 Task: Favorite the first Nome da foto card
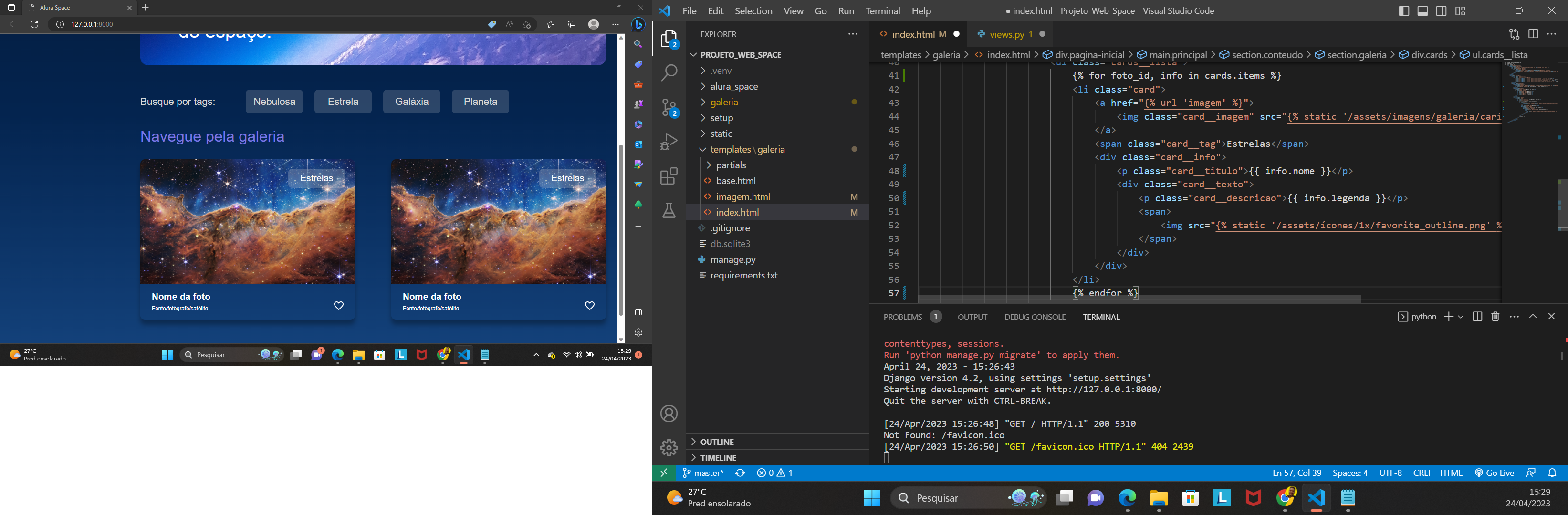pos(339,306)
